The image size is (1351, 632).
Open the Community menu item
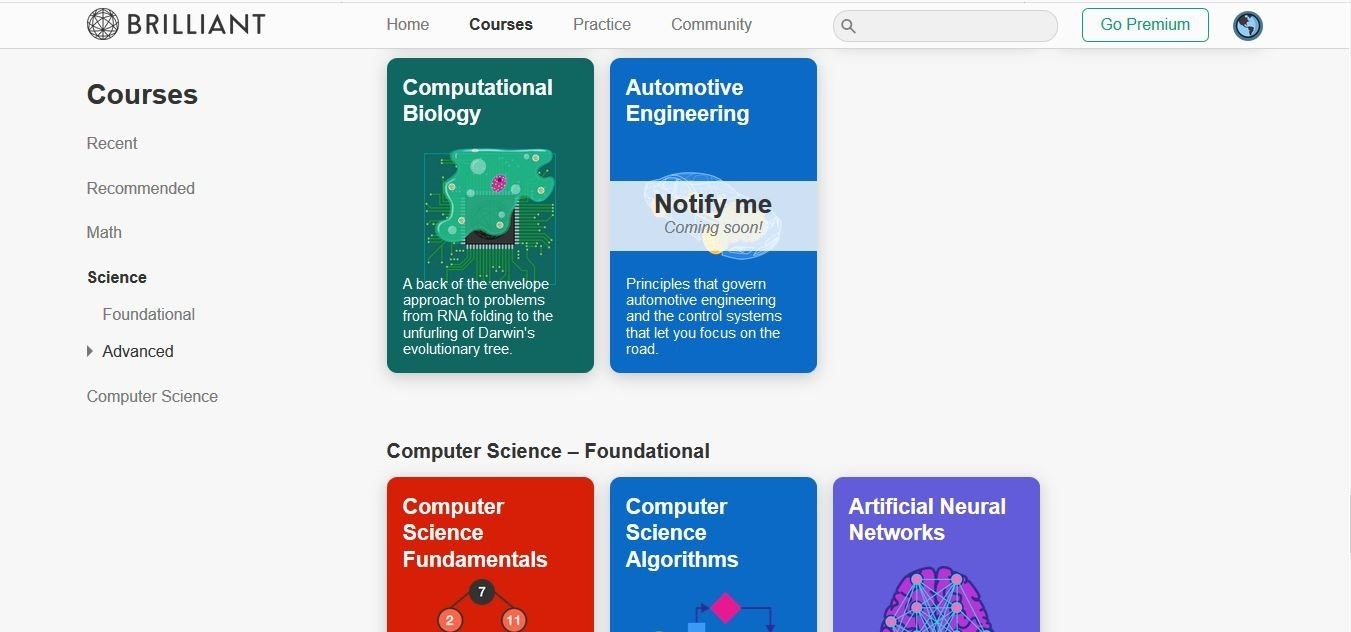pyautogui.click(x=711, y=24)
